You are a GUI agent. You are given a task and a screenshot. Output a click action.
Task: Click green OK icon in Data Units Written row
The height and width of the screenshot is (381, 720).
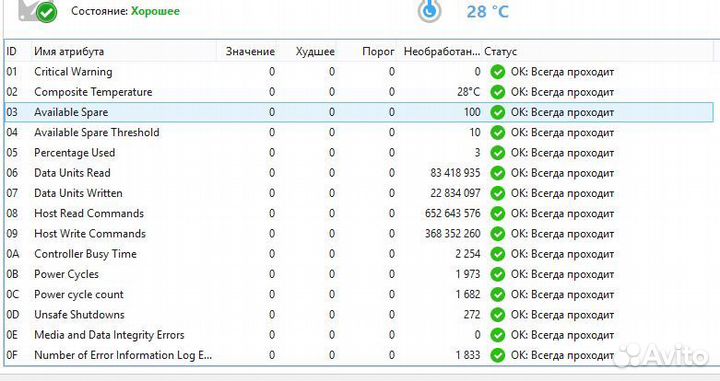(x=497, y=193)
